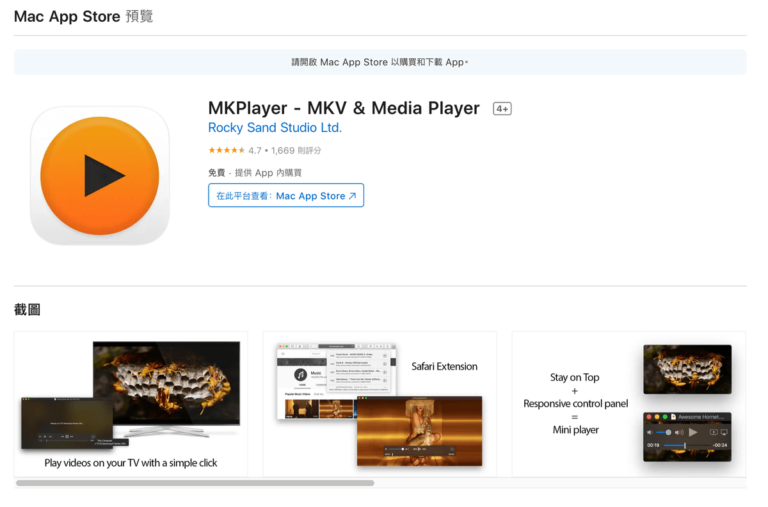Click the '免費 · 提供 App 內購買' text
The width and height of the screenshot is (768, 507).
tap(255, 172)
